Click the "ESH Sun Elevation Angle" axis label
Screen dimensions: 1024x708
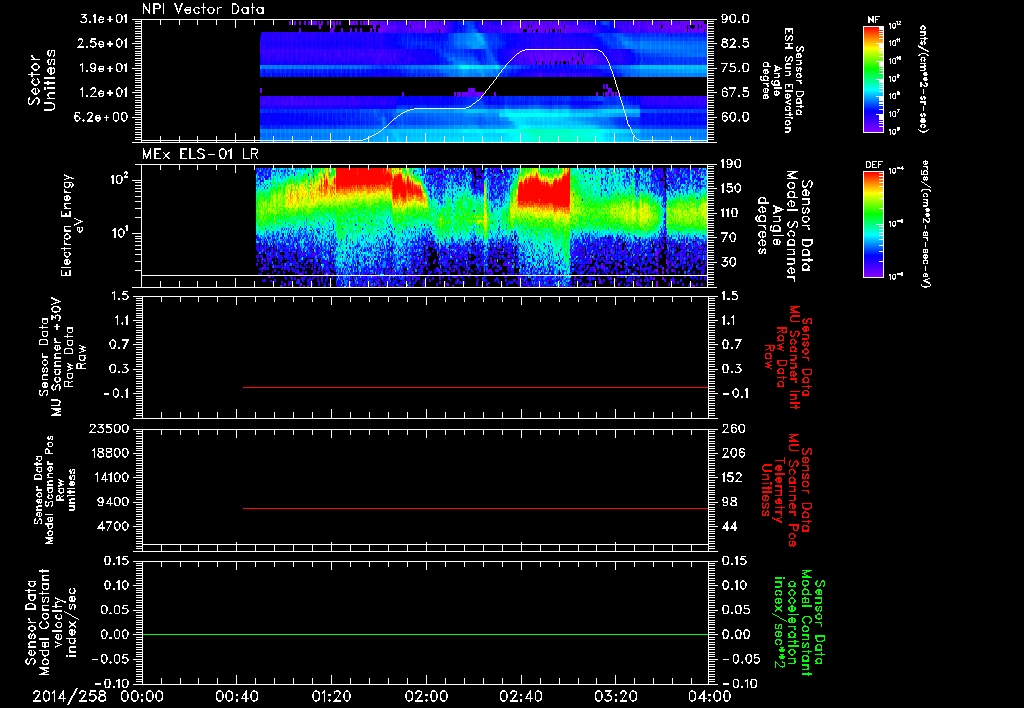pos(781,80)
